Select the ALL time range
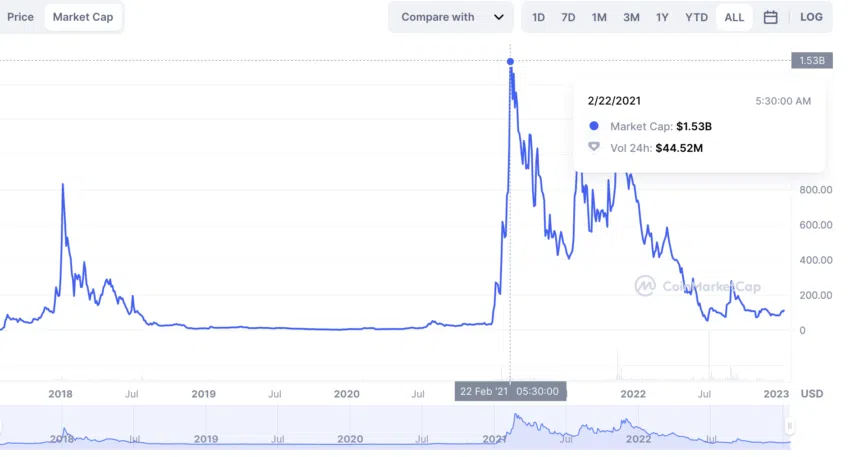Screen dimensions: 850x457 pos(734,17)
